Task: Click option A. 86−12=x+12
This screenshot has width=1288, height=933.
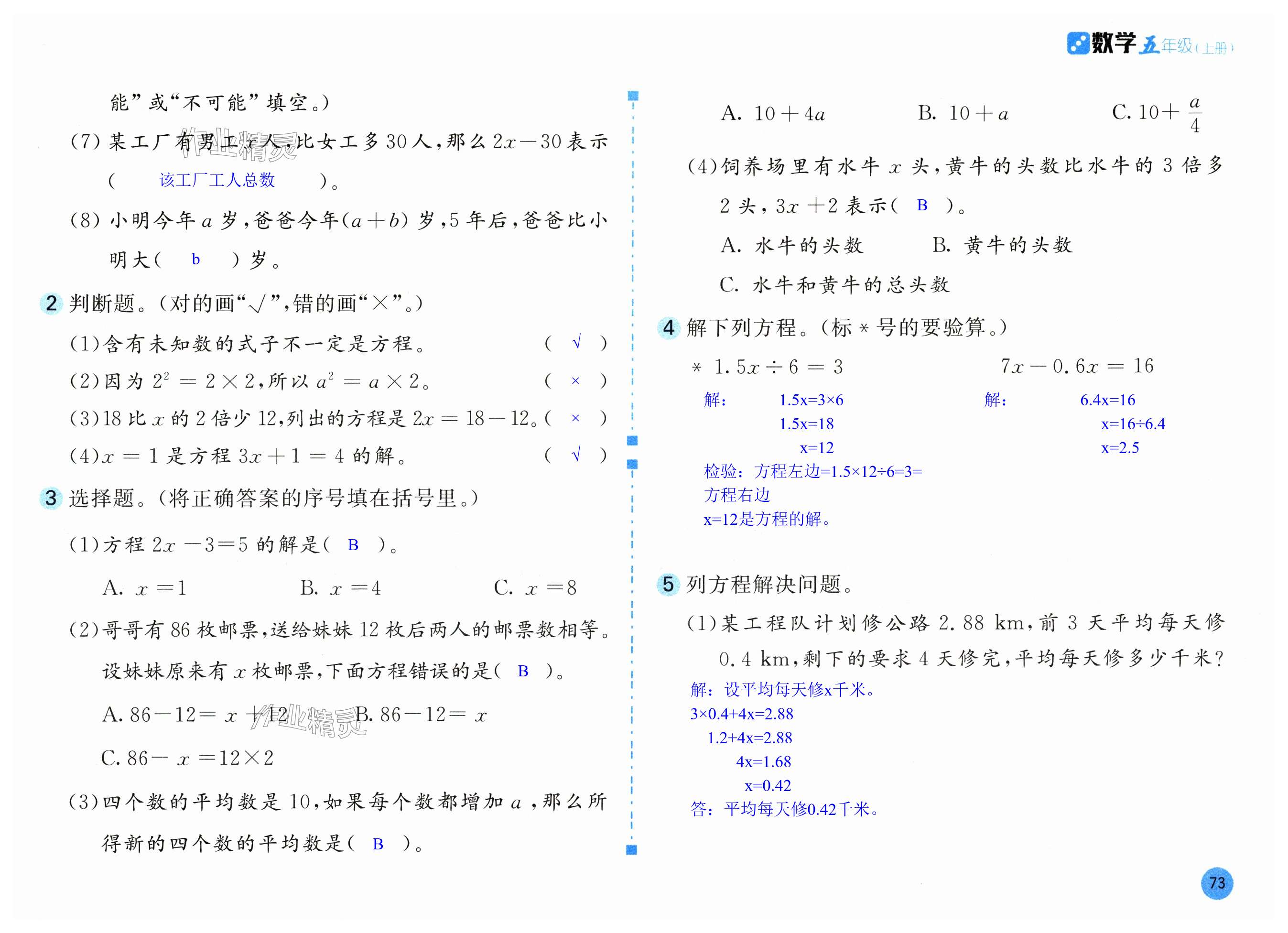Action: pos(195,715)
